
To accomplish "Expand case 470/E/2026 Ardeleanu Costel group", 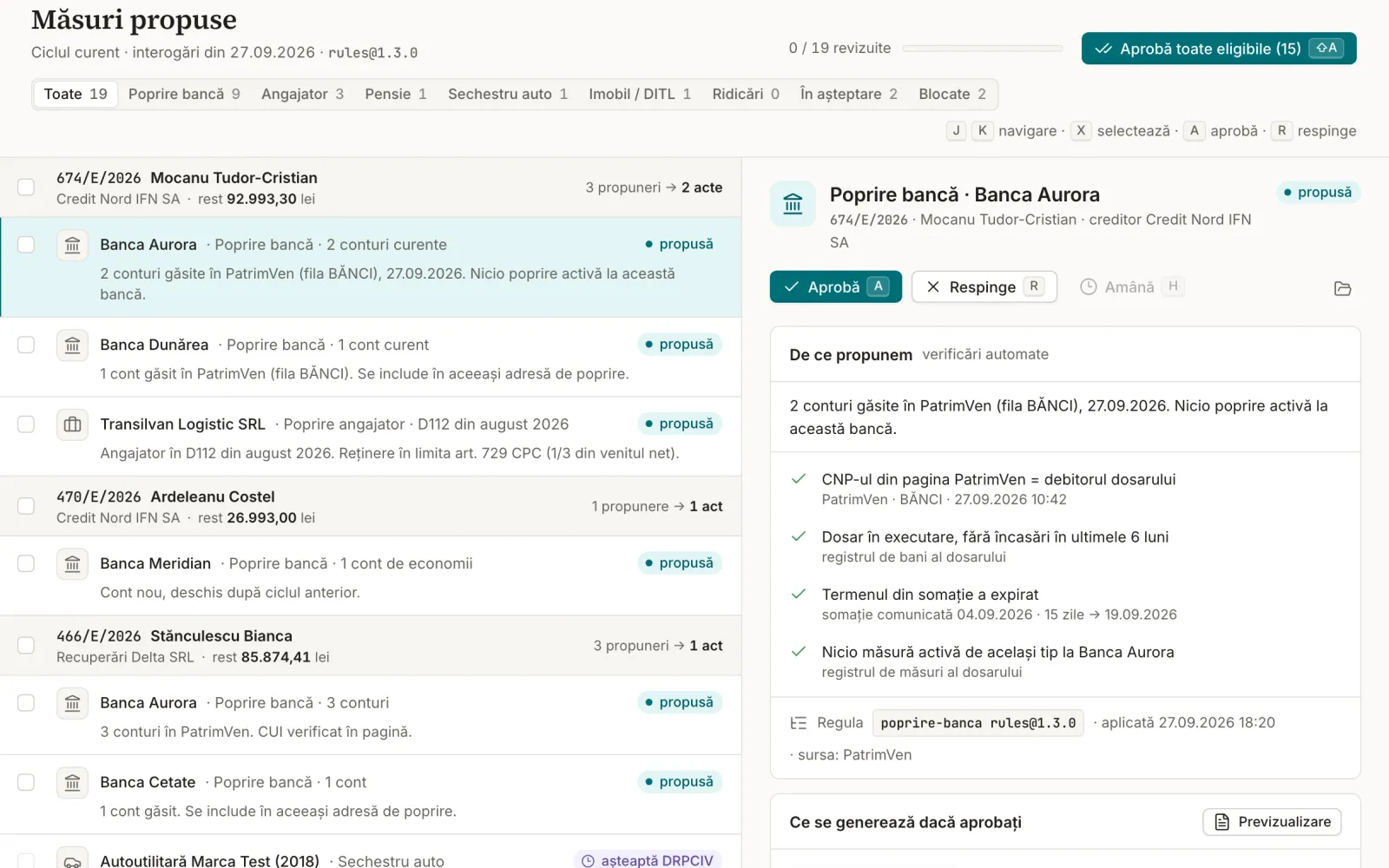I will coord(371,506).
